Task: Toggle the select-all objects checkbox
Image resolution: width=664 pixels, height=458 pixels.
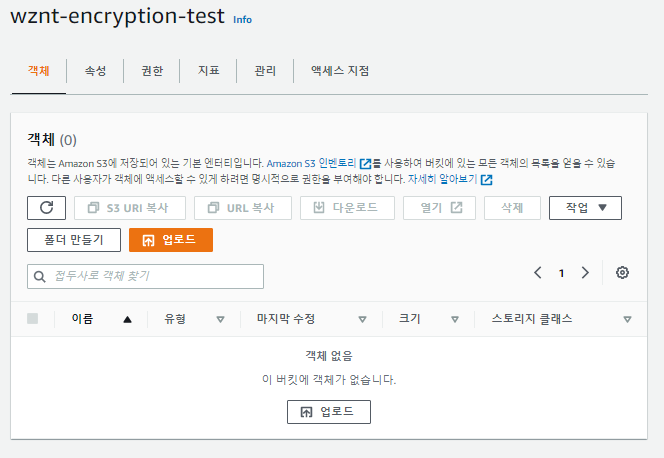Action: 33,319
